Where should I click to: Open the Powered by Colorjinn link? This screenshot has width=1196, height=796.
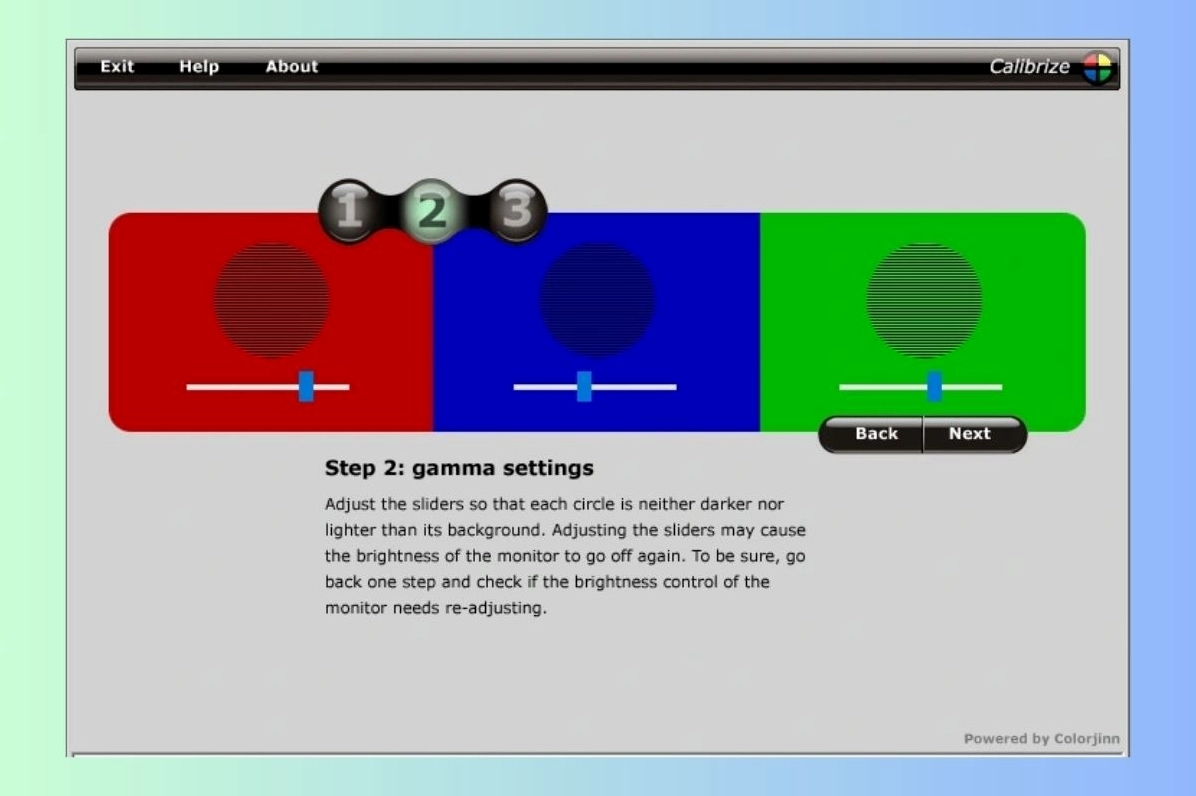click(x=1041, y=739)
